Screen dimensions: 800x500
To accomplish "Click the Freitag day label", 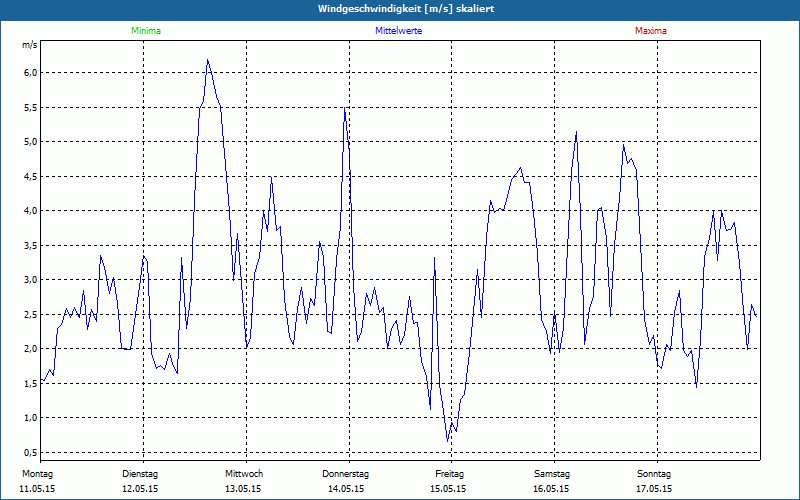I will coord(449,474).
